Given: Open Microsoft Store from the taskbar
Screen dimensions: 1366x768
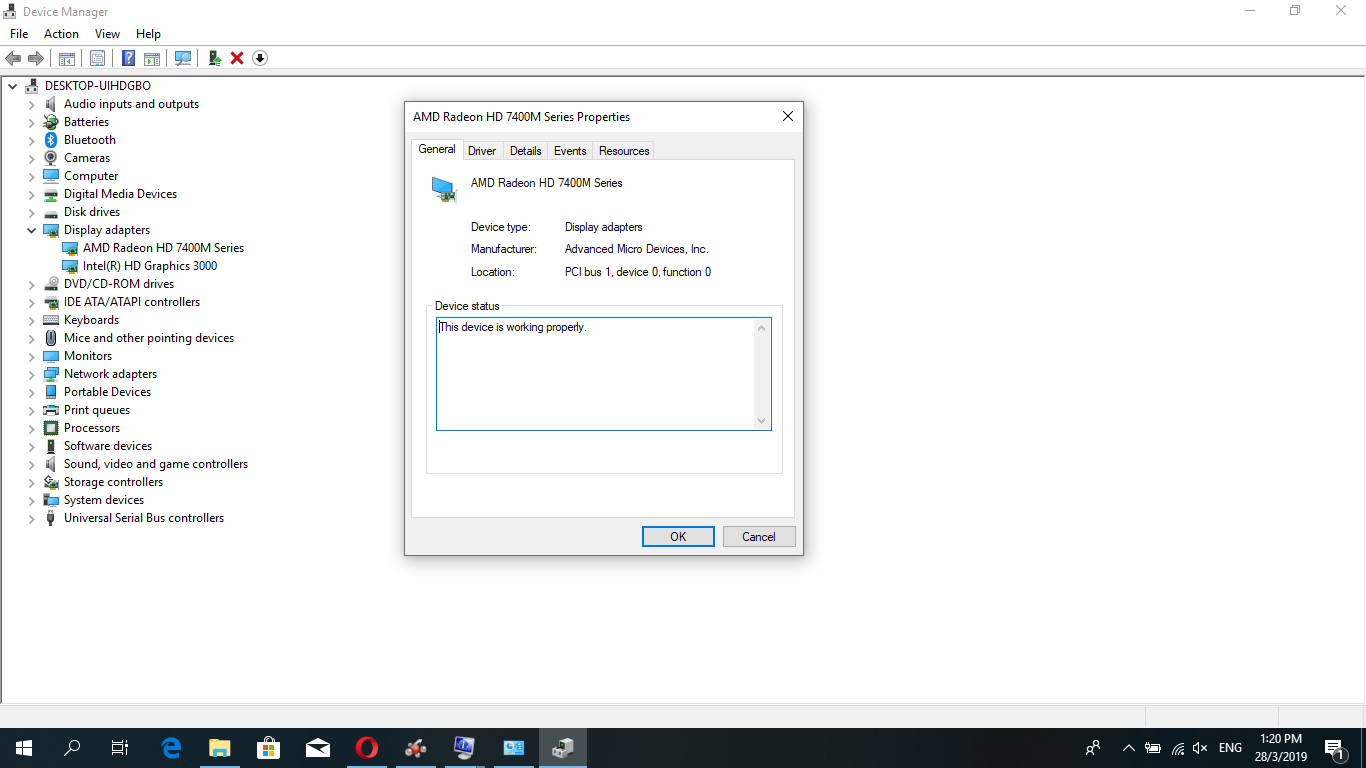Looking at the screenshot, I should (x=269, y=748).
